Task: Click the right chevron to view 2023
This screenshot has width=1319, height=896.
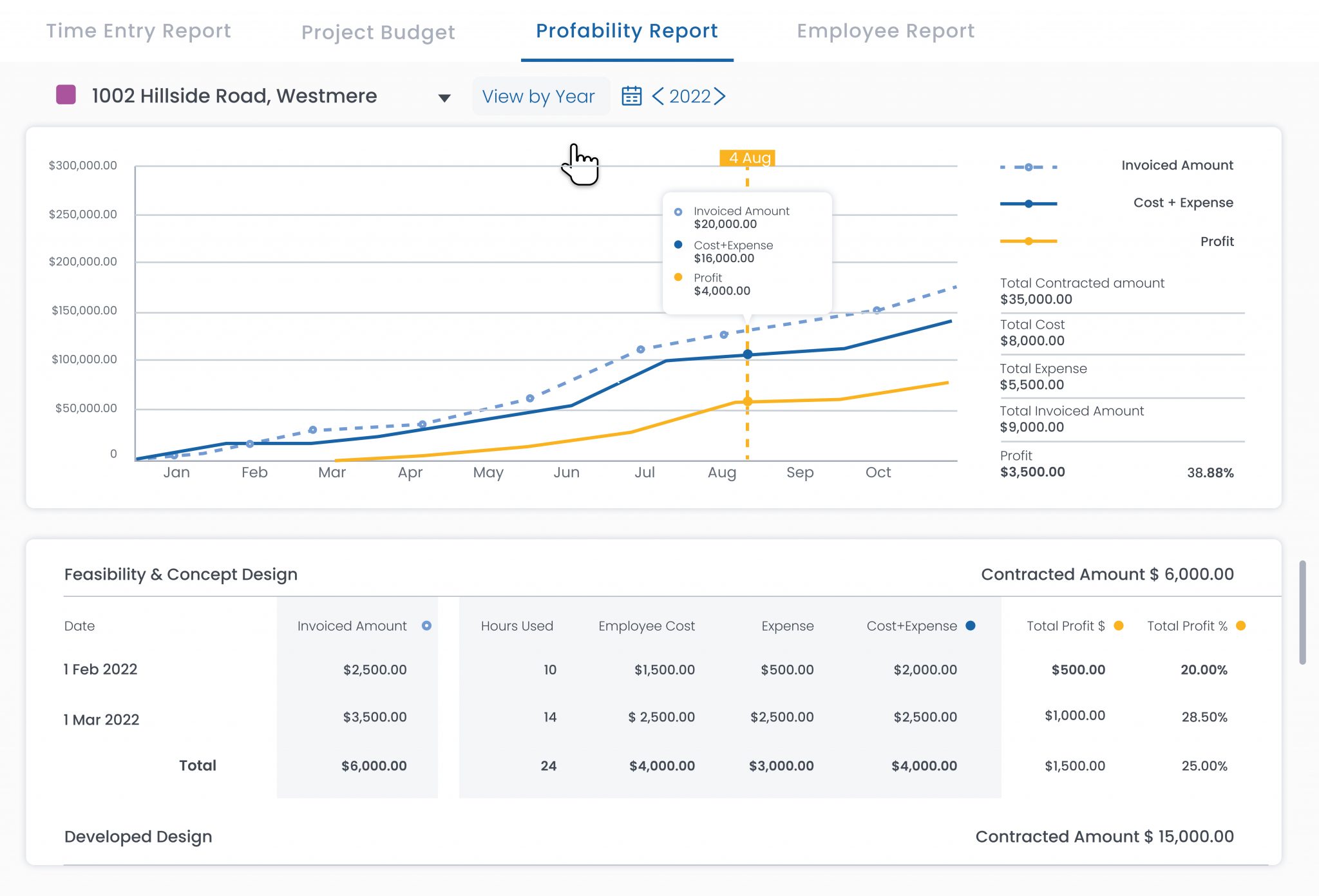Action: [721, 97]
